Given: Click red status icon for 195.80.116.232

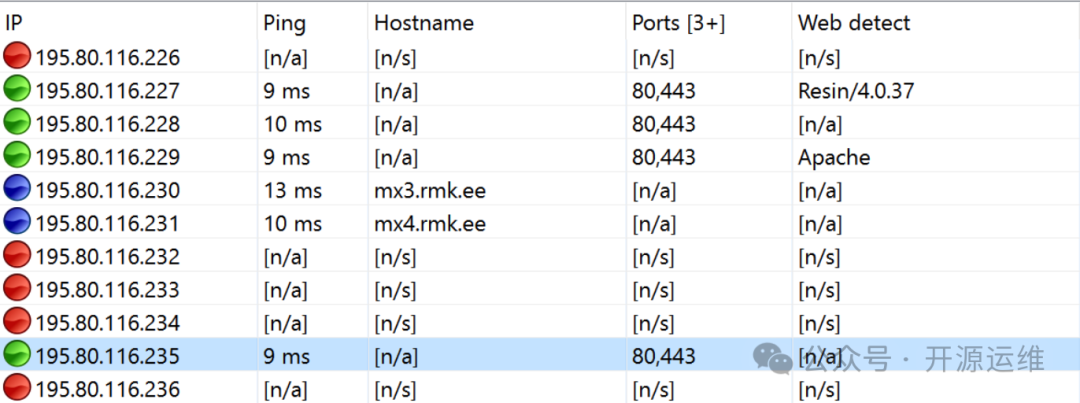Looking at the screenshot, I should (18, 256).
